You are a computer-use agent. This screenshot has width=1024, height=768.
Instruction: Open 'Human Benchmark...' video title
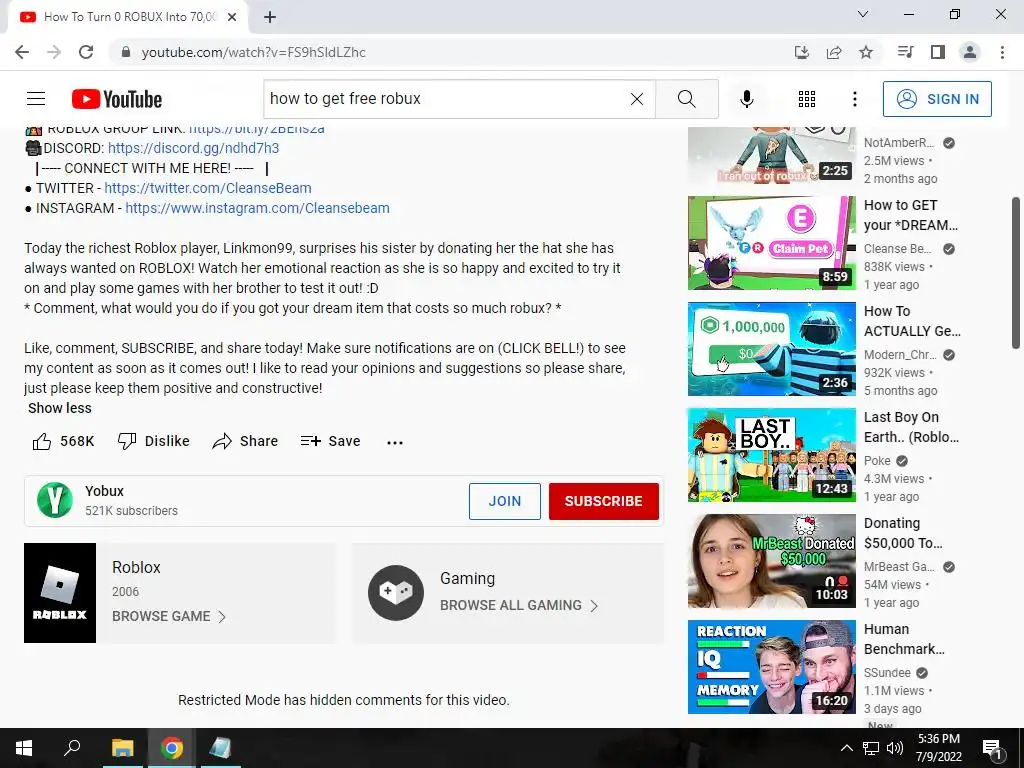904,639
